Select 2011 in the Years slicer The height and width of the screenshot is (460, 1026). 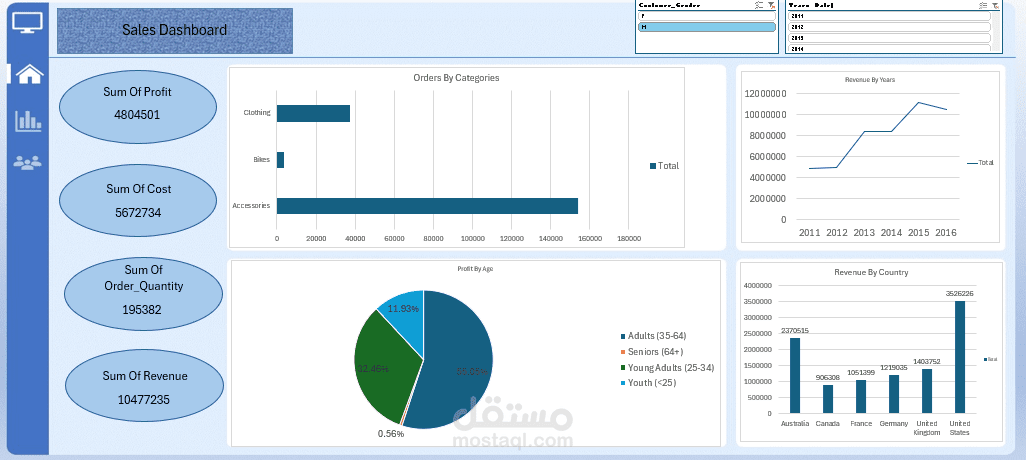(889, 16)
